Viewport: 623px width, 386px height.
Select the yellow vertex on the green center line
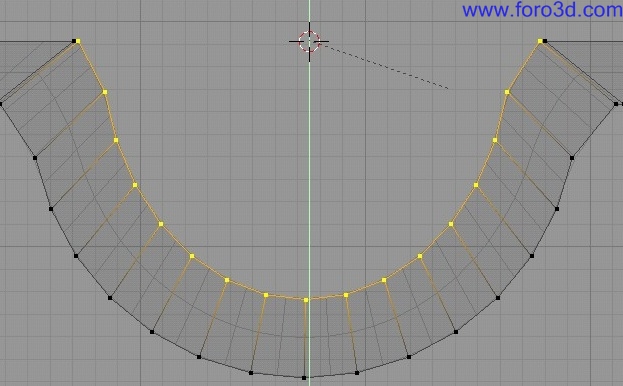tap(306, 300)
